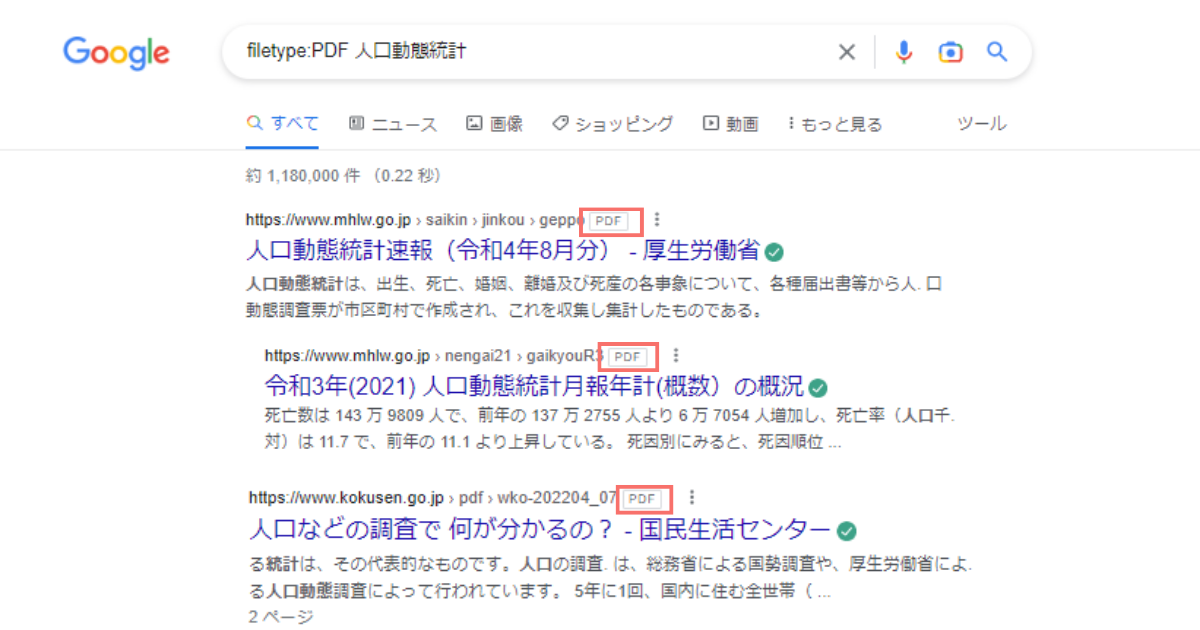Focus the search field containing filetype:PDF query
Image resolution: width=1200 pixels, height=630 pixels.
pos(626,52)
